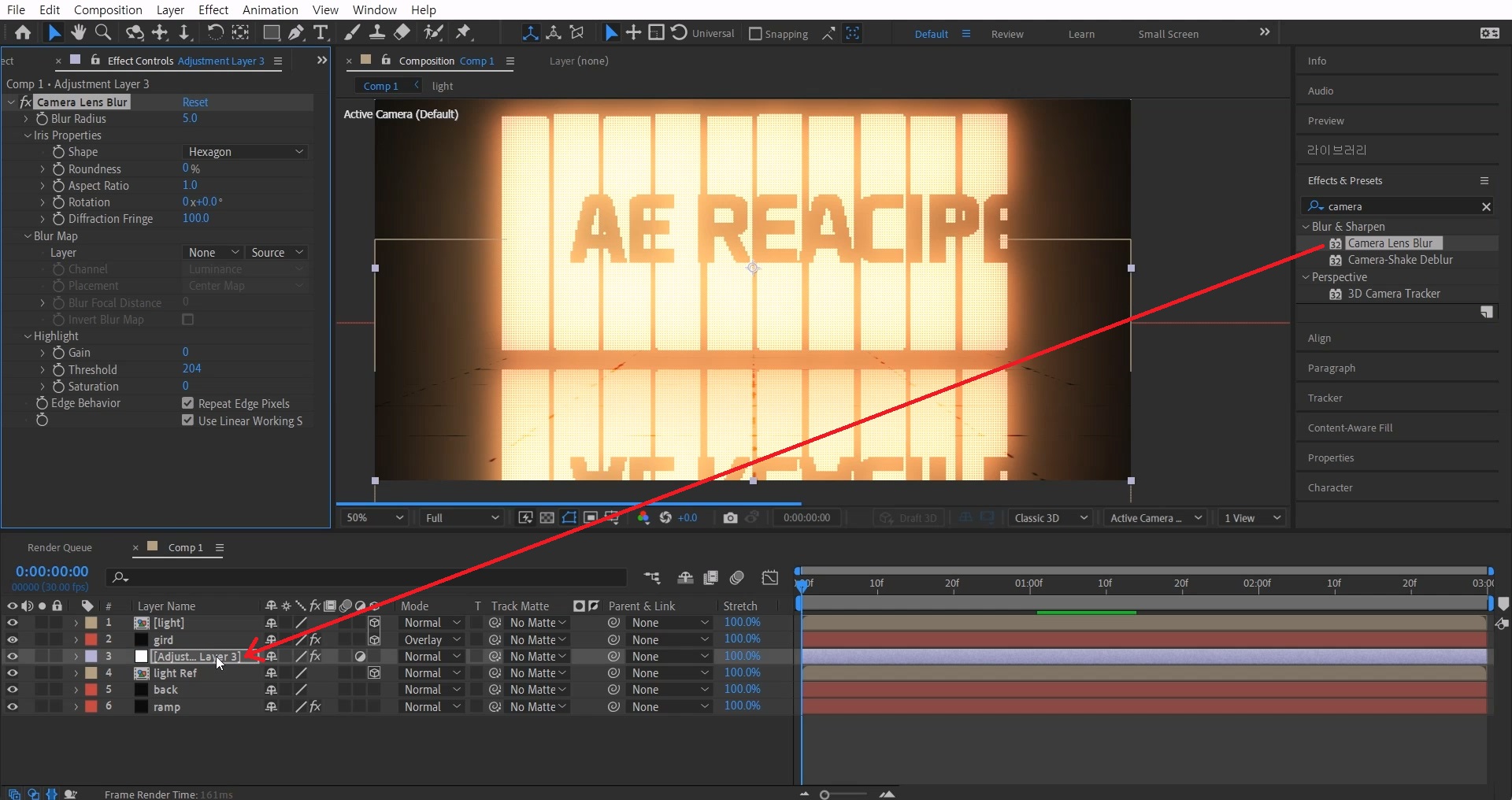Select the Brush tool
1512x800 pixels.
tap(352, 32)
